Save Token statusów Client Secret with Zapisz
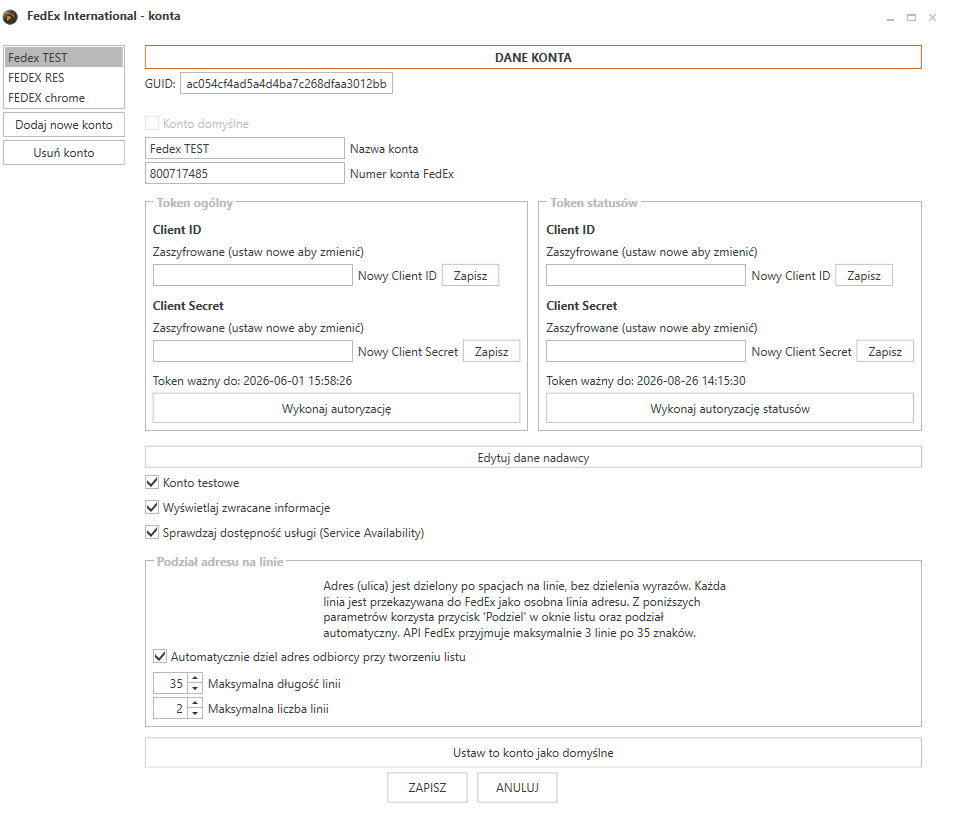954x814 pixels. (x=885, y=352)
